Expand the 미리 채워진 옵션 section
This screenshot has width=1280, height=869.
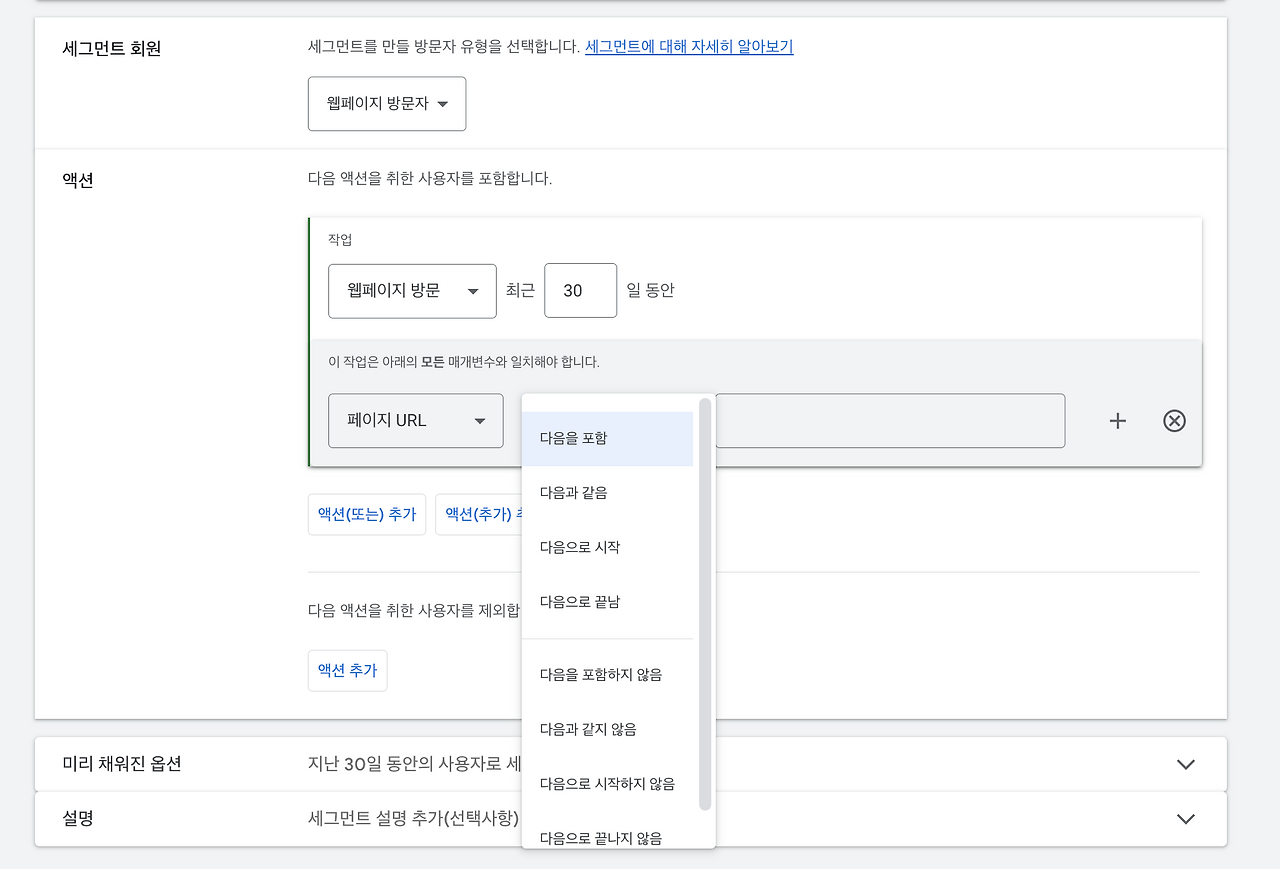(1185, 763)
